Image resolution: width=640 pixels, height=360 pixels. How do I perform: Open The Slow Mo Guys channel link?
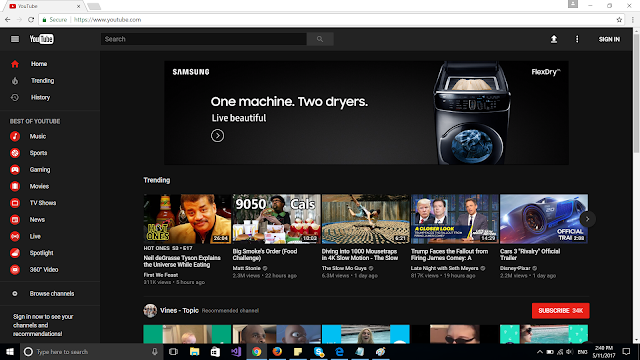[x=344, y=268]
